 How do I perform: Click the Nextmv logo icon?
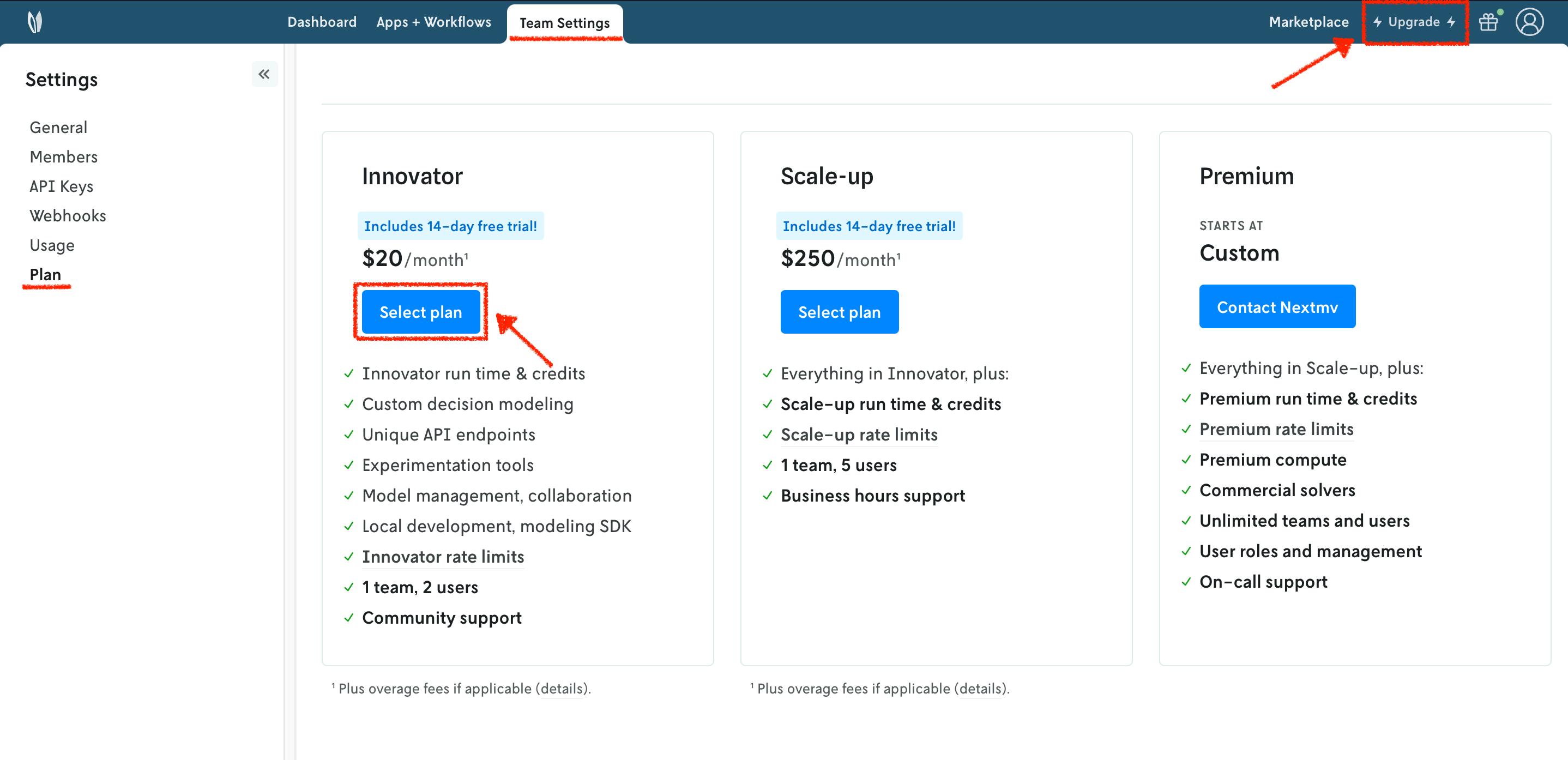coord(35,22)
